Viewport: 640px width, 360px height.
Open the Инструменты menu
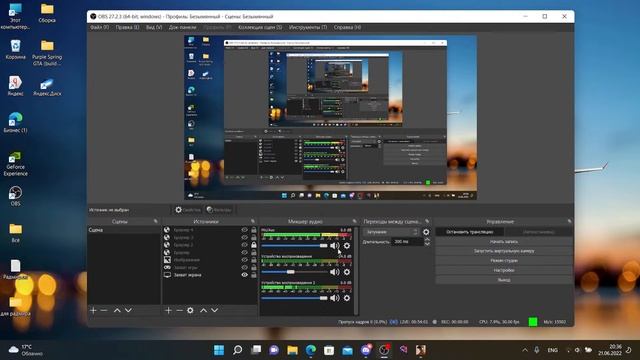[x=308, y=27]
